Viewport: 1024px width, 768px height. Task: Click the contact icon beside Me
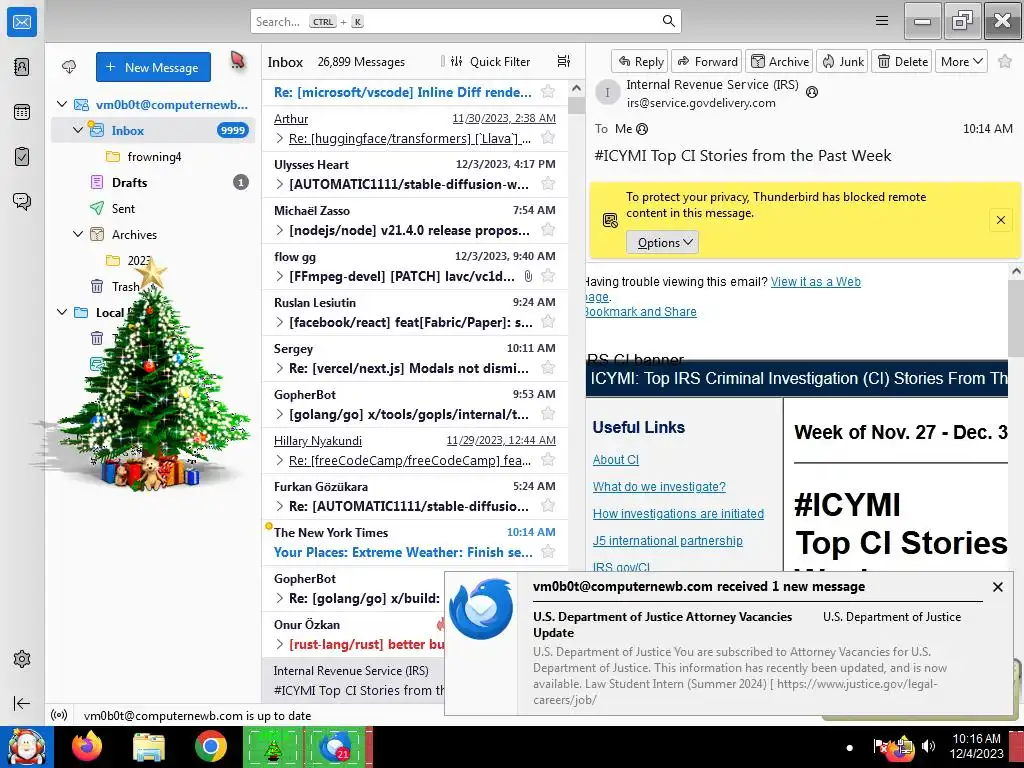click(642, 129)
